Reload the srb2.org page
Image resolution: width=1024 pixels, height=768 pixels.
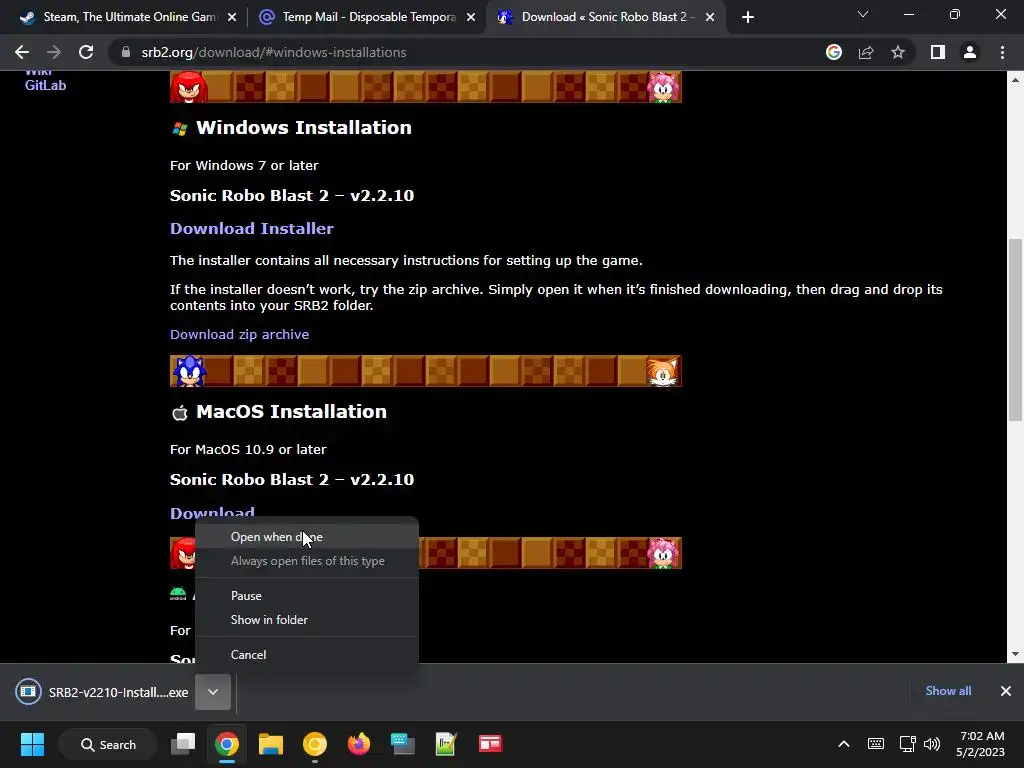pyautogui.click(x=86, y=52)
